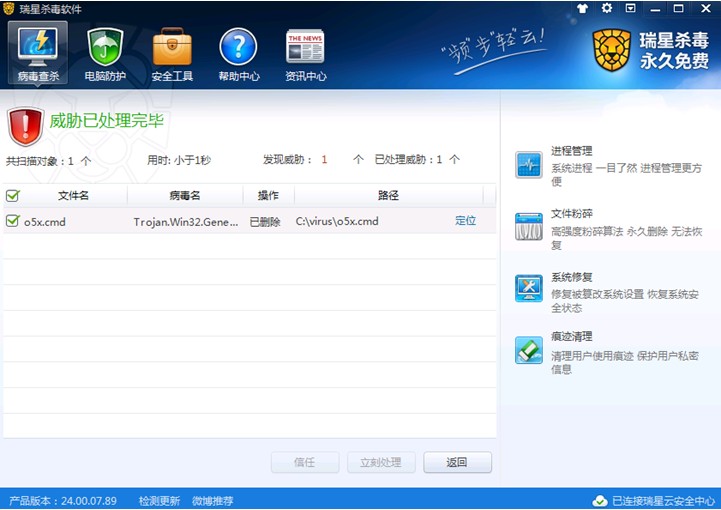The image size is (721, 510).
Task: Open the 资讯中心 news section
Action: 305,53
